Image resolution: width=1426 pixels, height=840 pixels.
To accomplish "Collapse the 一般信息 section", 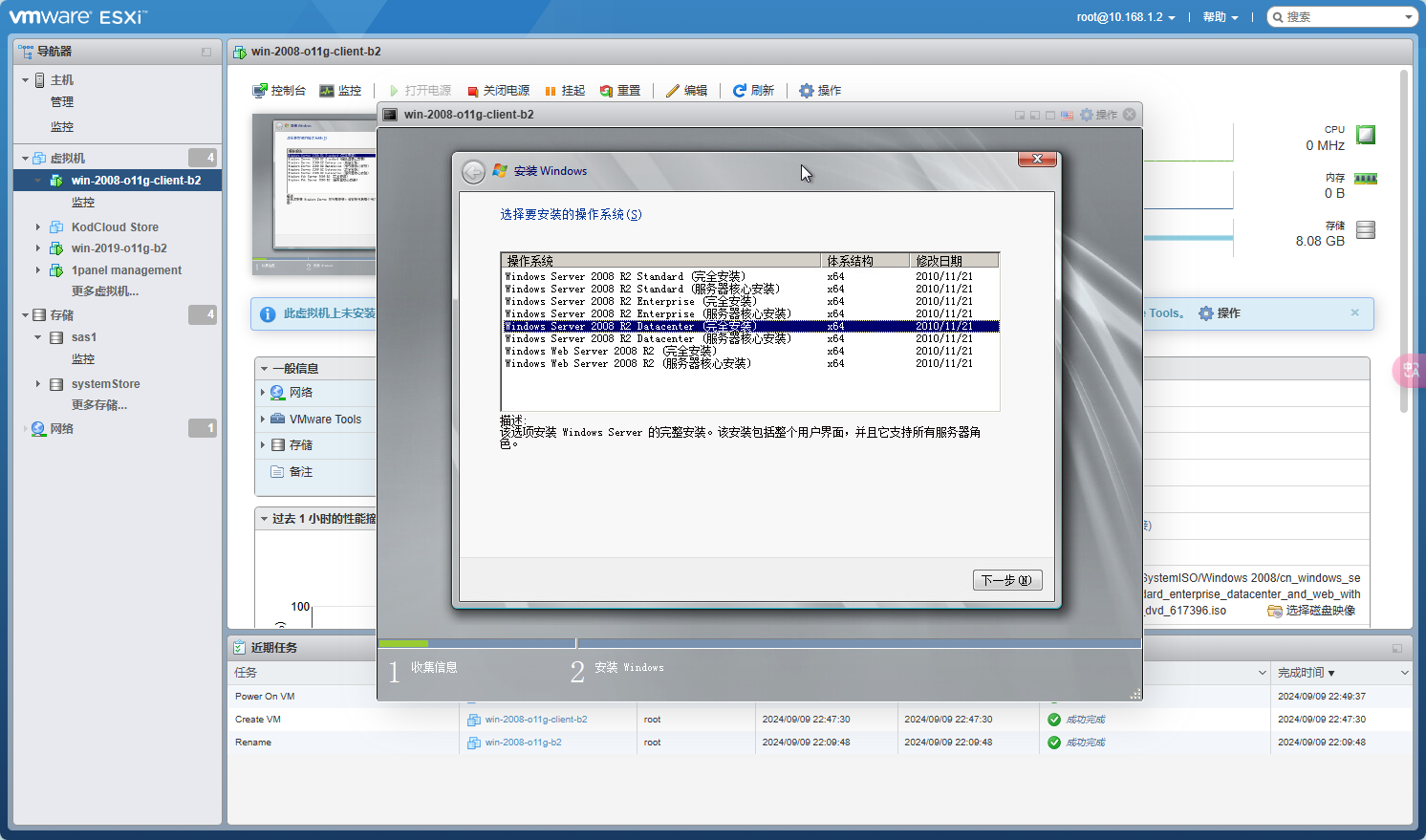I will 264,369.
